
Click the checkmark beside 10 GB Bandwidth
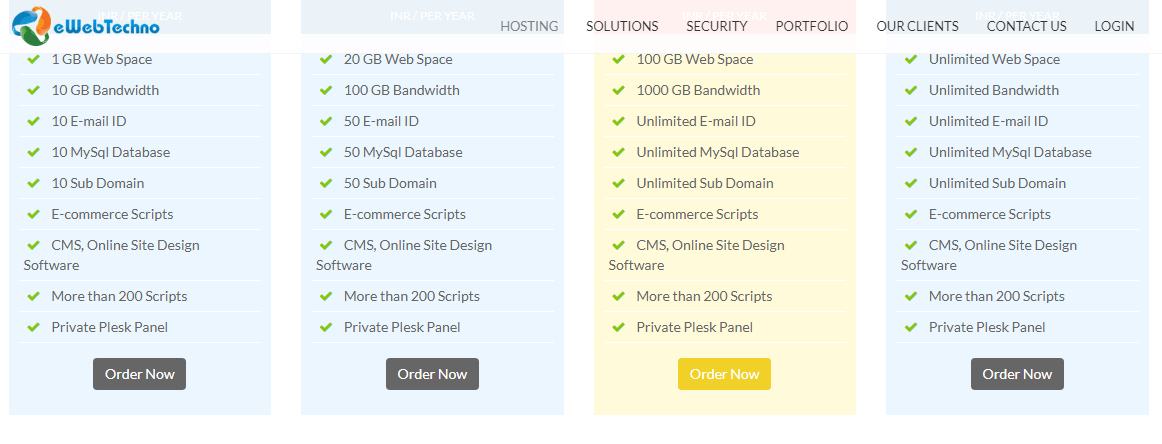point(33,90)
